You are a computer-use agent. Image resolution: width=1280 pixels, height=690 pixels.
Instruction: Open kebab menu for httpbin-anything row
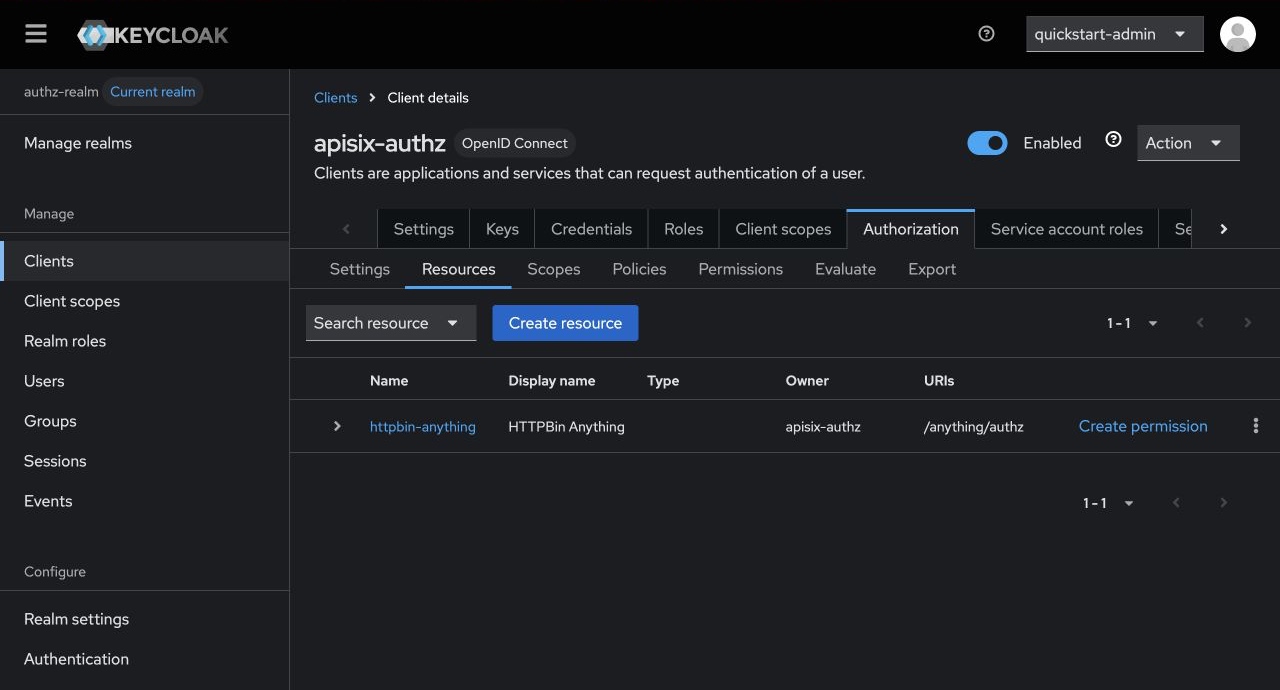point(1256,426)
